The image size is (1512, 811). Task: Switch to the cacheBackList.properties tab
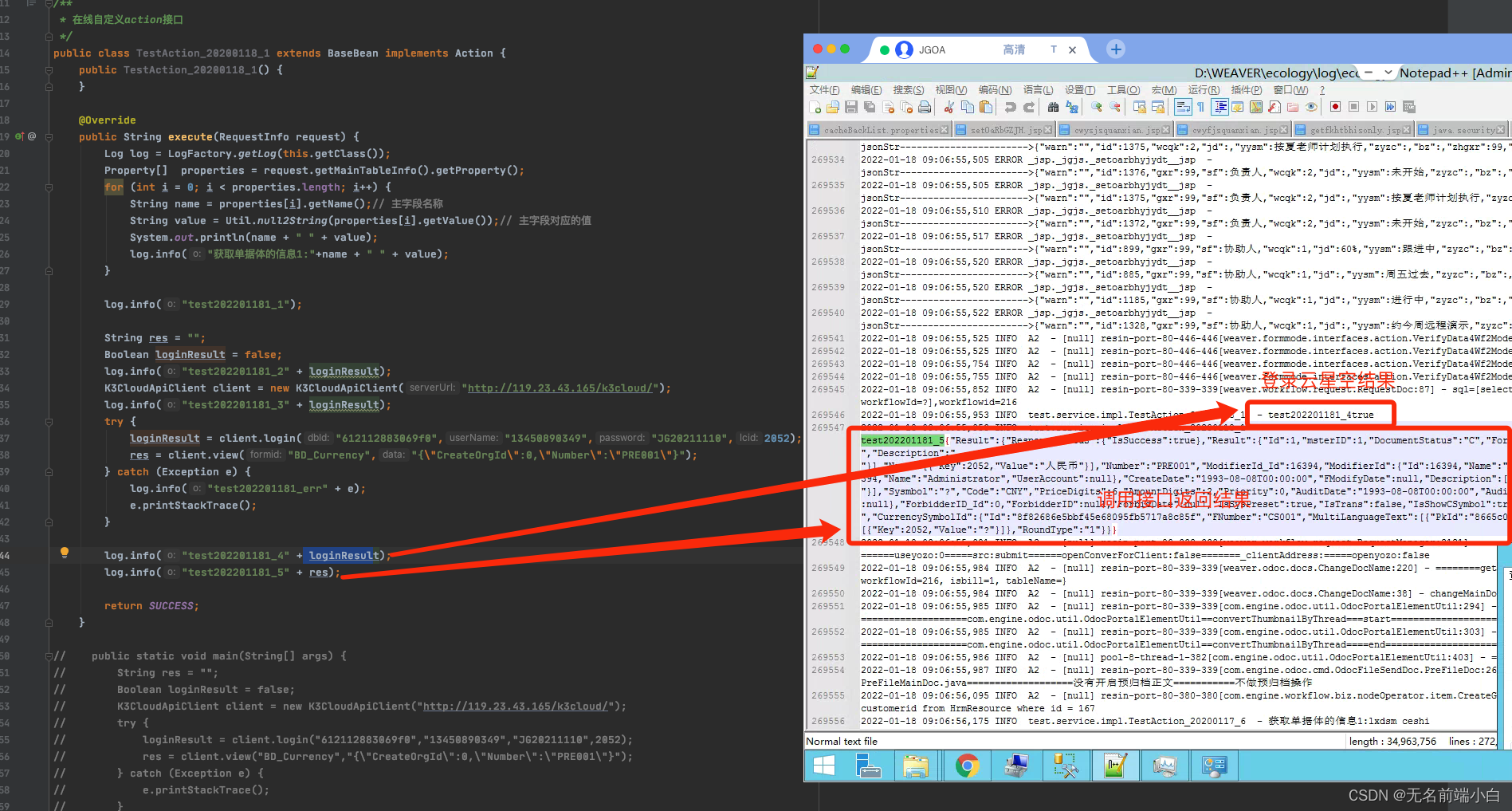(881, 130)
